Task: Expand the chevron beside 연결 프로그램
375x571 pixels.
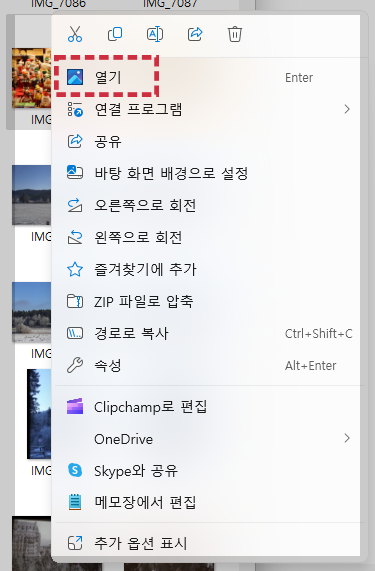Action: point(347,109)
